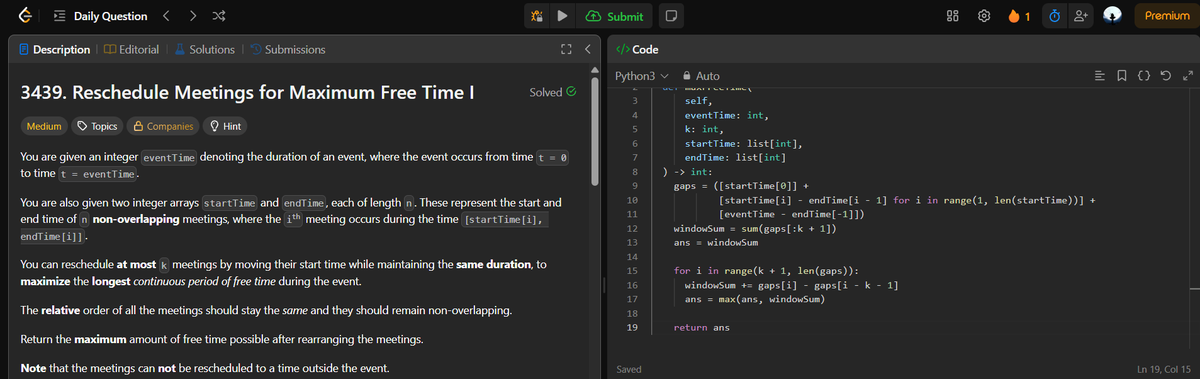
Task: Open the Python3 language dropdown
Action: tap(642, 76)
